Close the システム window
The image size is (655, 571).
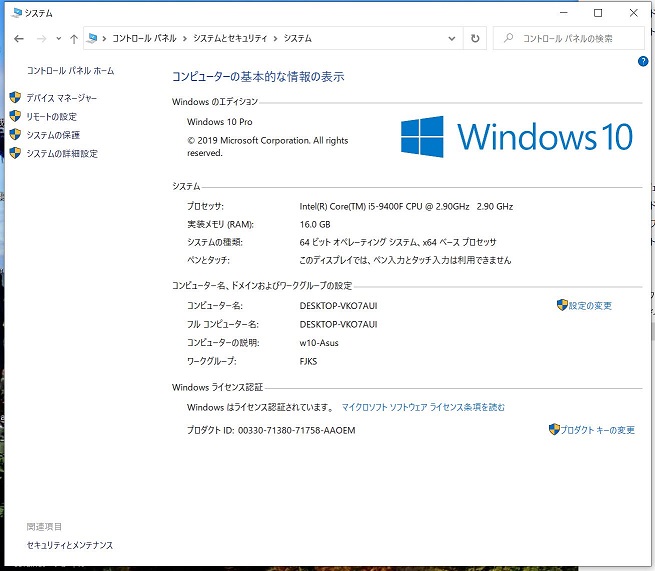pos(633,13)
